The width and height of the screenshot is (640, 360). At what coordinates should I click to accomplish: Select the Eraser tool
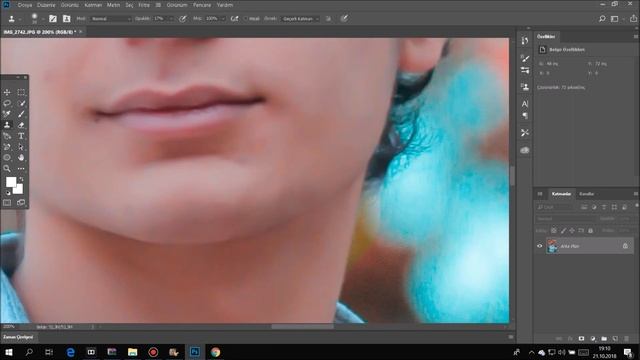21,125
